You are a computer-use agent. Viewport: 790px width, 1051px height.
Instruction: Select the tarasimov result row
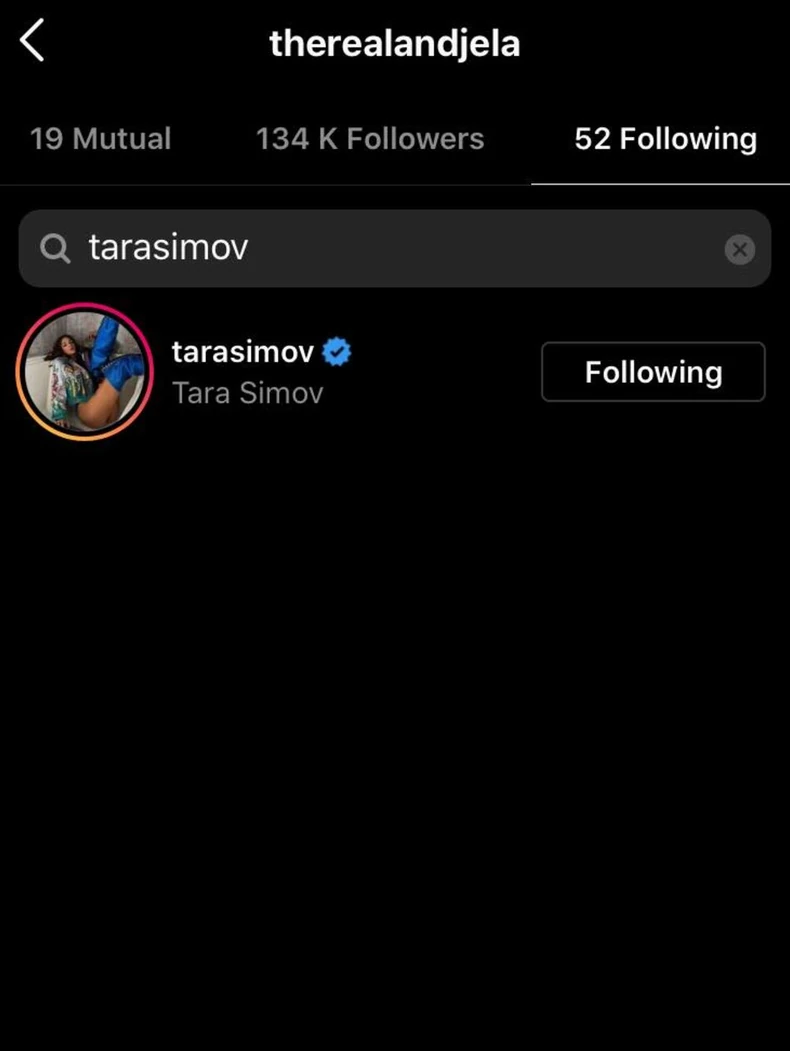395,372
